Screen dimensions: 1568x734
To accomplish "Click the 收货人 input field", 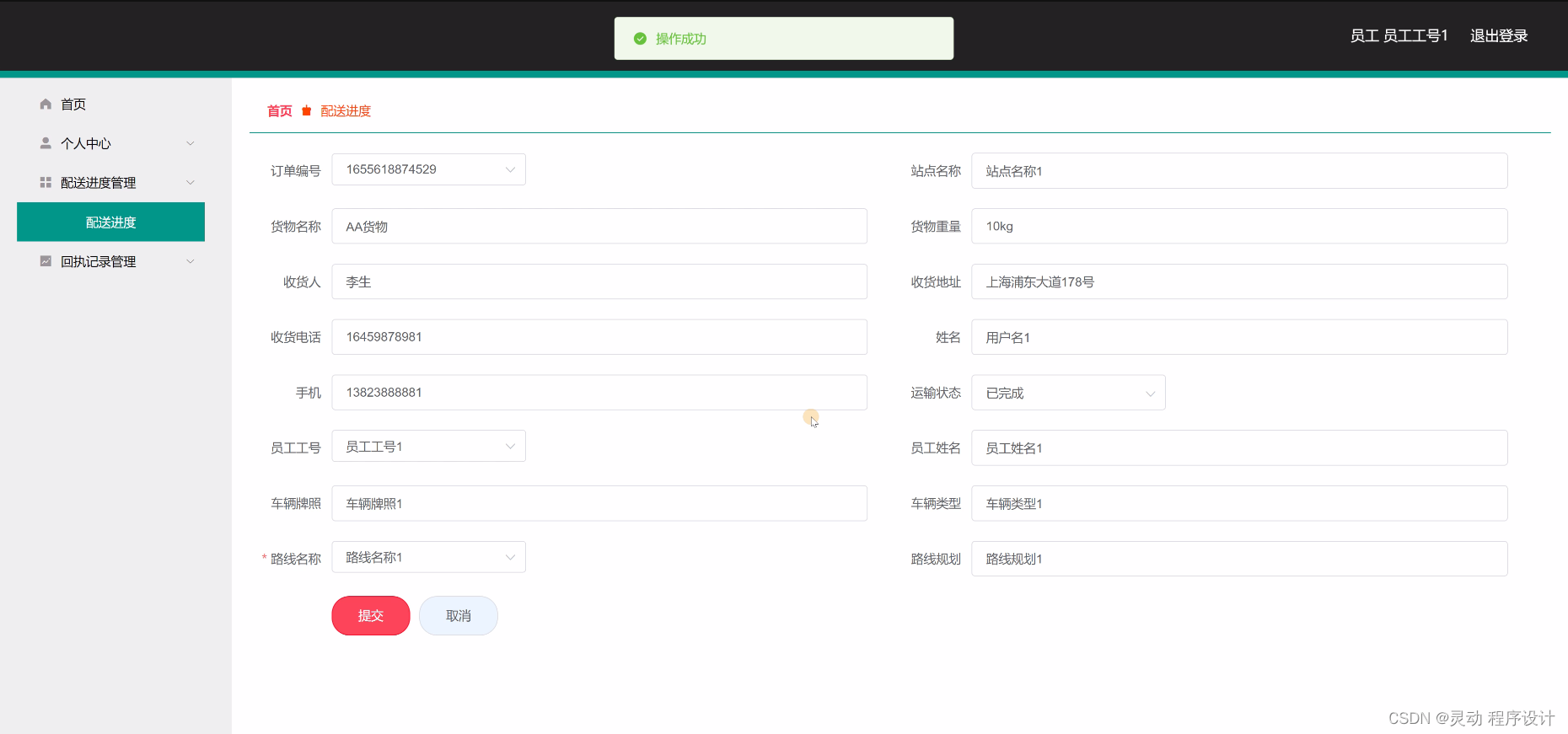I will point(599,281).
